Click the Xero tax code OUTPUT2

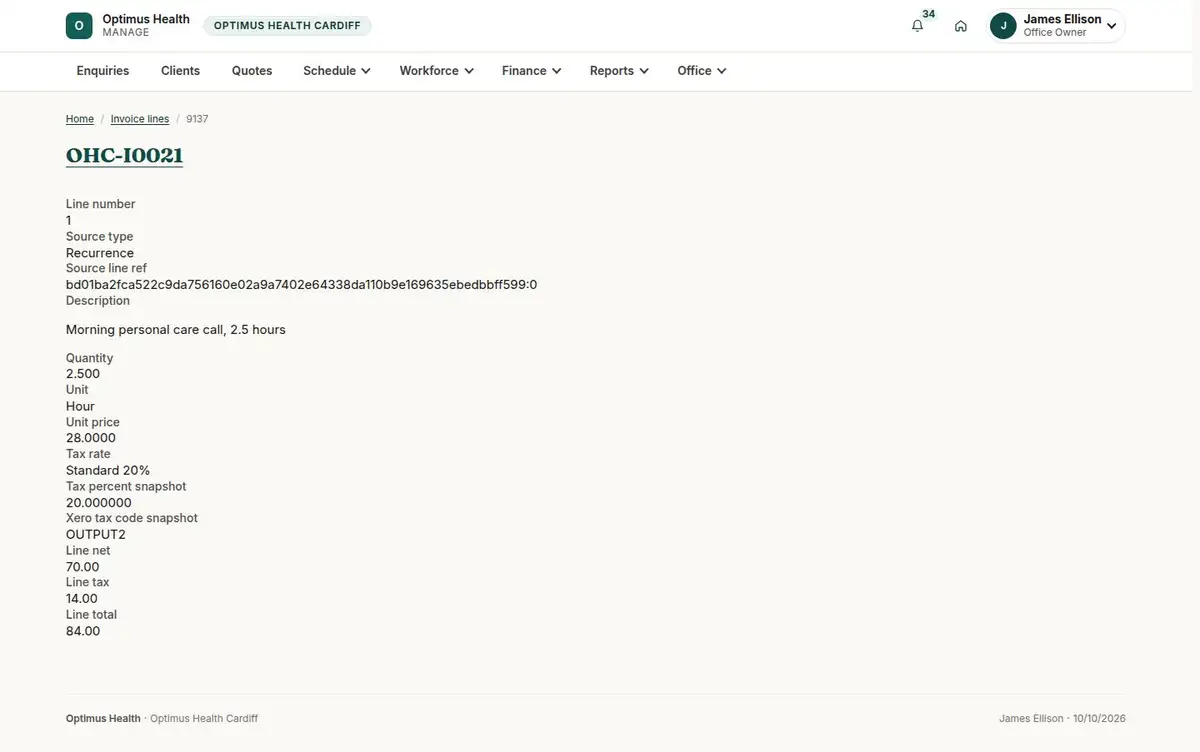click(x=96, y=535)
